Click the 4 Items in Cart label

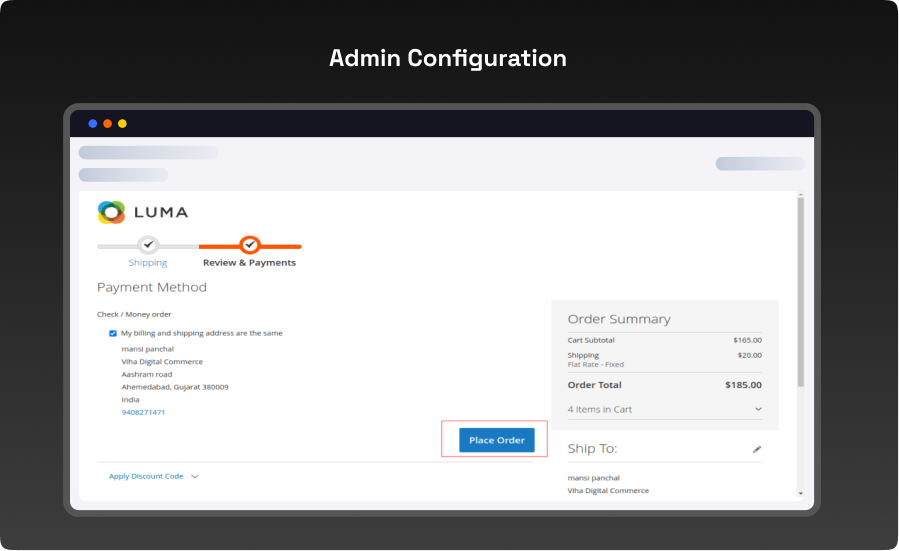(x=600, y=409)
